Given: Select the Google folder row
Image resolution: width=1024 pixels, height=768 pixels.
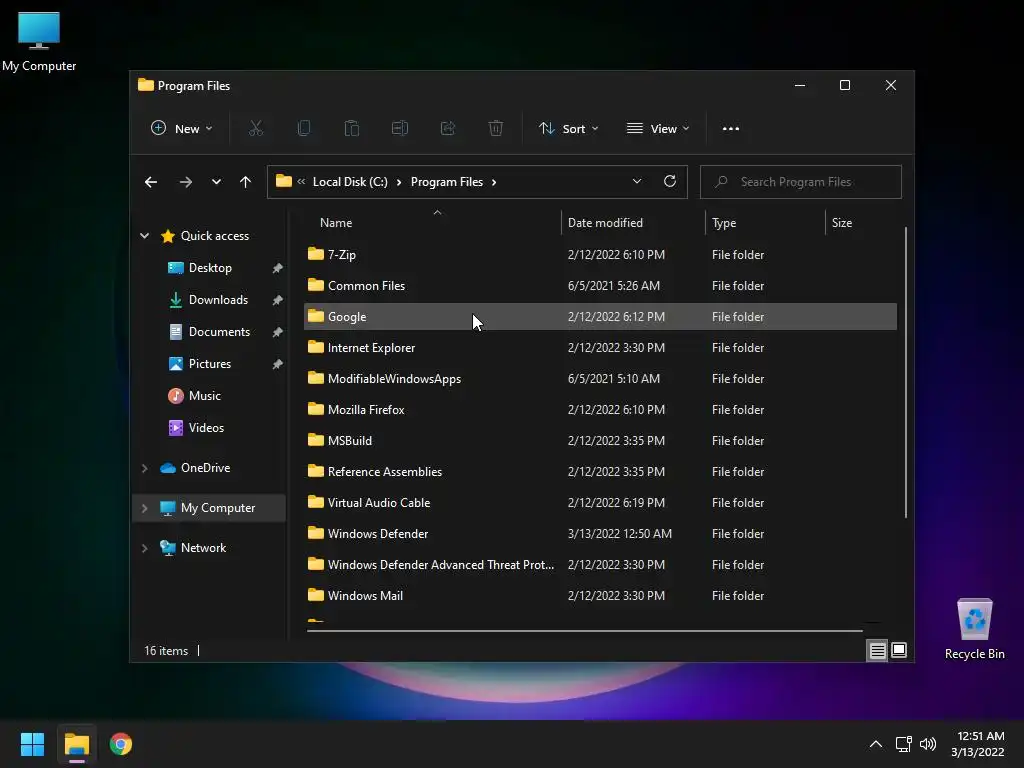Looking at the screenshot, I should click(x=600, y=317).
